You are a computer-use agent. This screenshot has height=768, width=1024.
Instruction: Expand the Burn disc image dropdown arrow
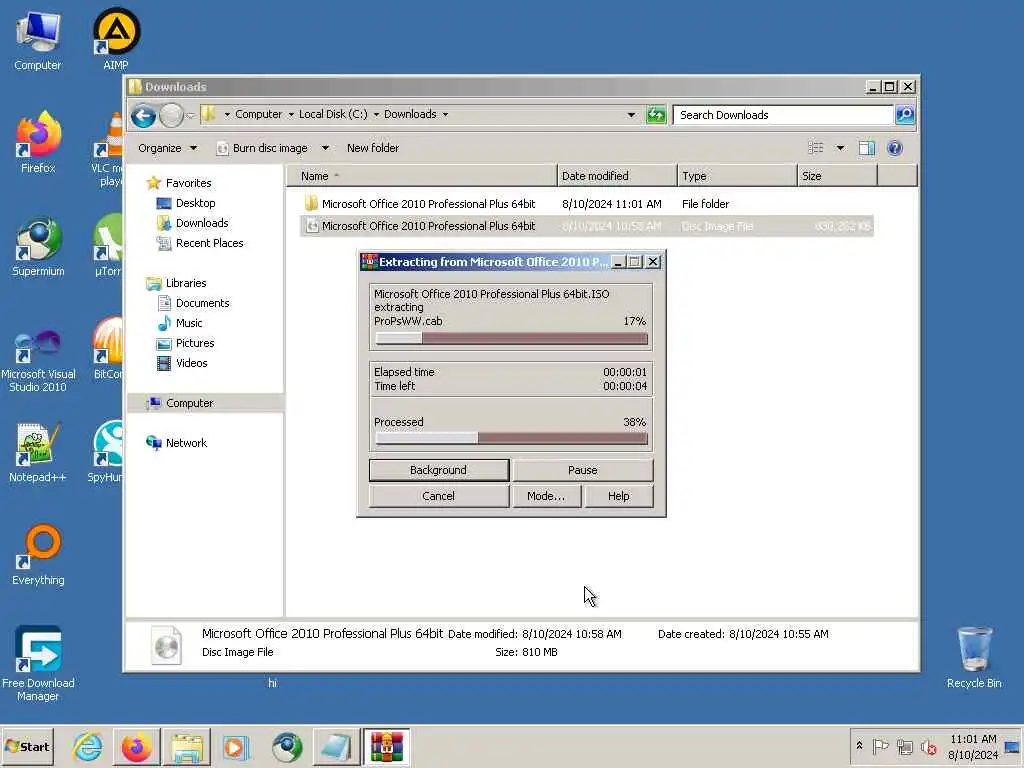click(x=325, y=148)
